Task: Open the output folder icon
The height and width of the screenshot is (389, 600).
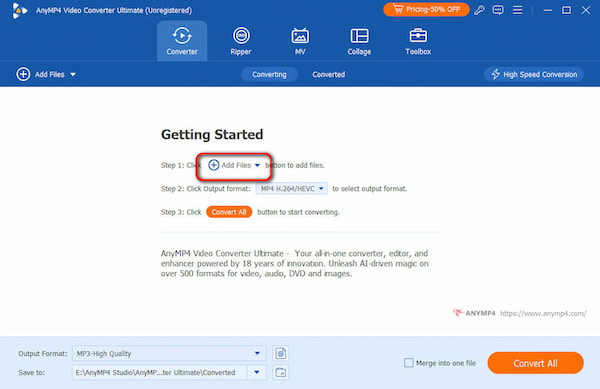Action: pyautogui.click(x=280, y=372)
